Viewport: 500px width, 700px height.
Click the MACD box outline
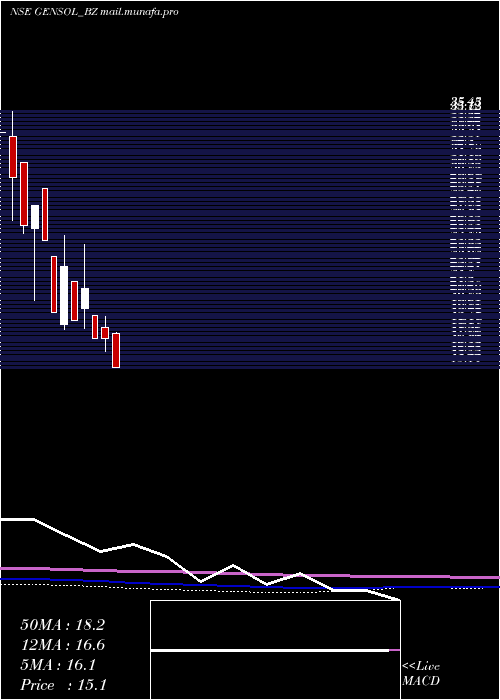point(275,650)
